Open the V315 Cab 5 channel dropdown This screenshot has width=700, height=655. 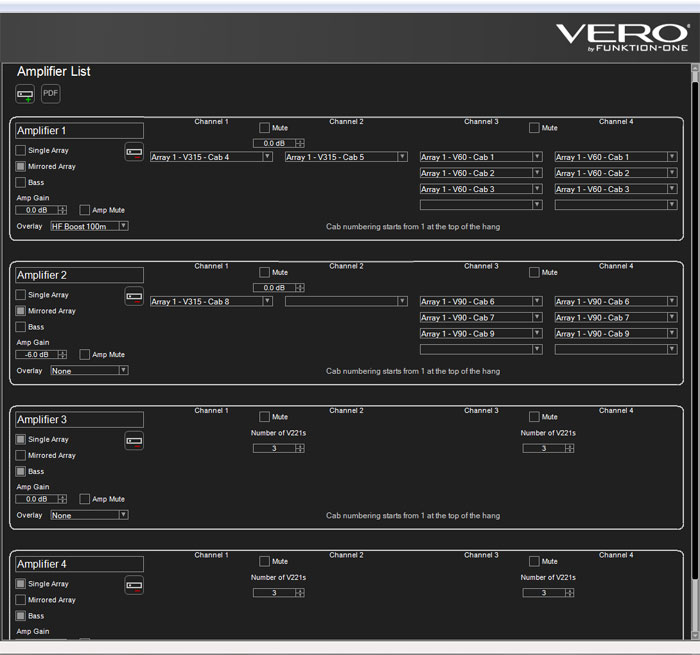pyautogui.click(x=346, y=157)
